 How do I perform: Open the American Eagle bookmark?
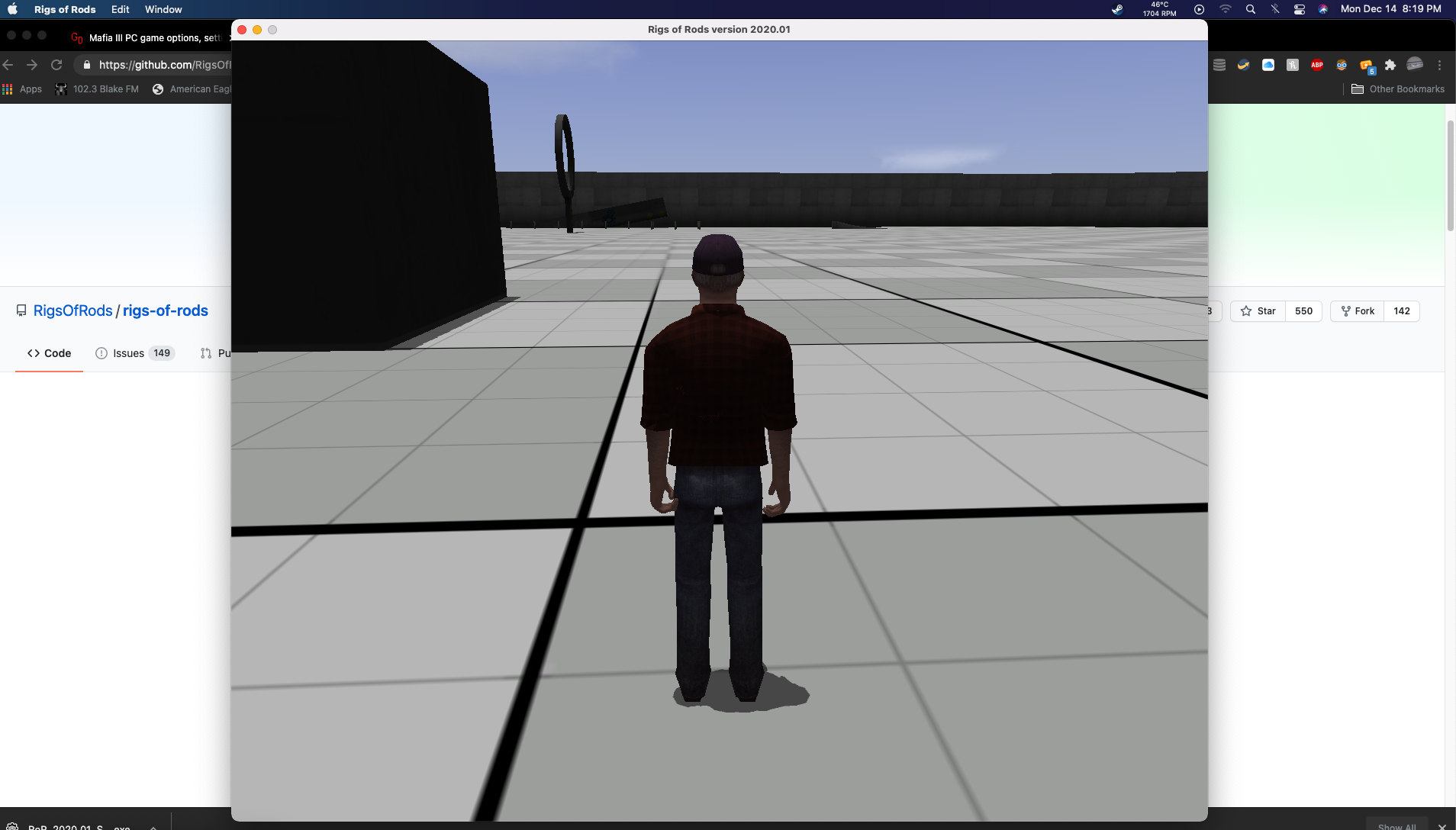point(192,89)
